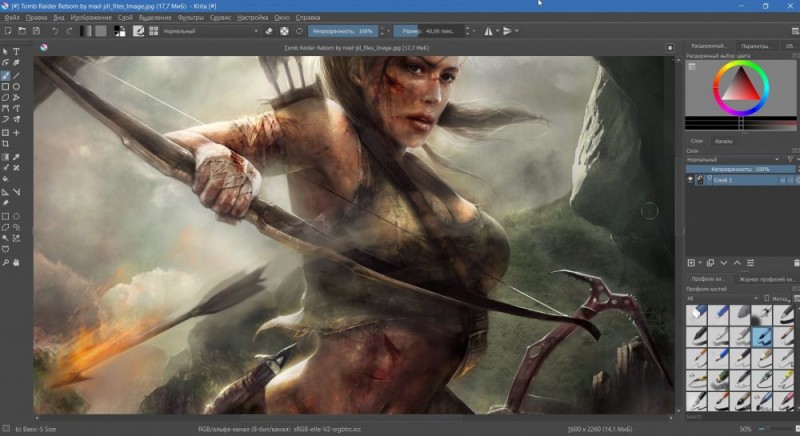Hide layer Слой 1 with eye icon
Viewport: 800px width, 436px height.
click(x=690, y=180)
